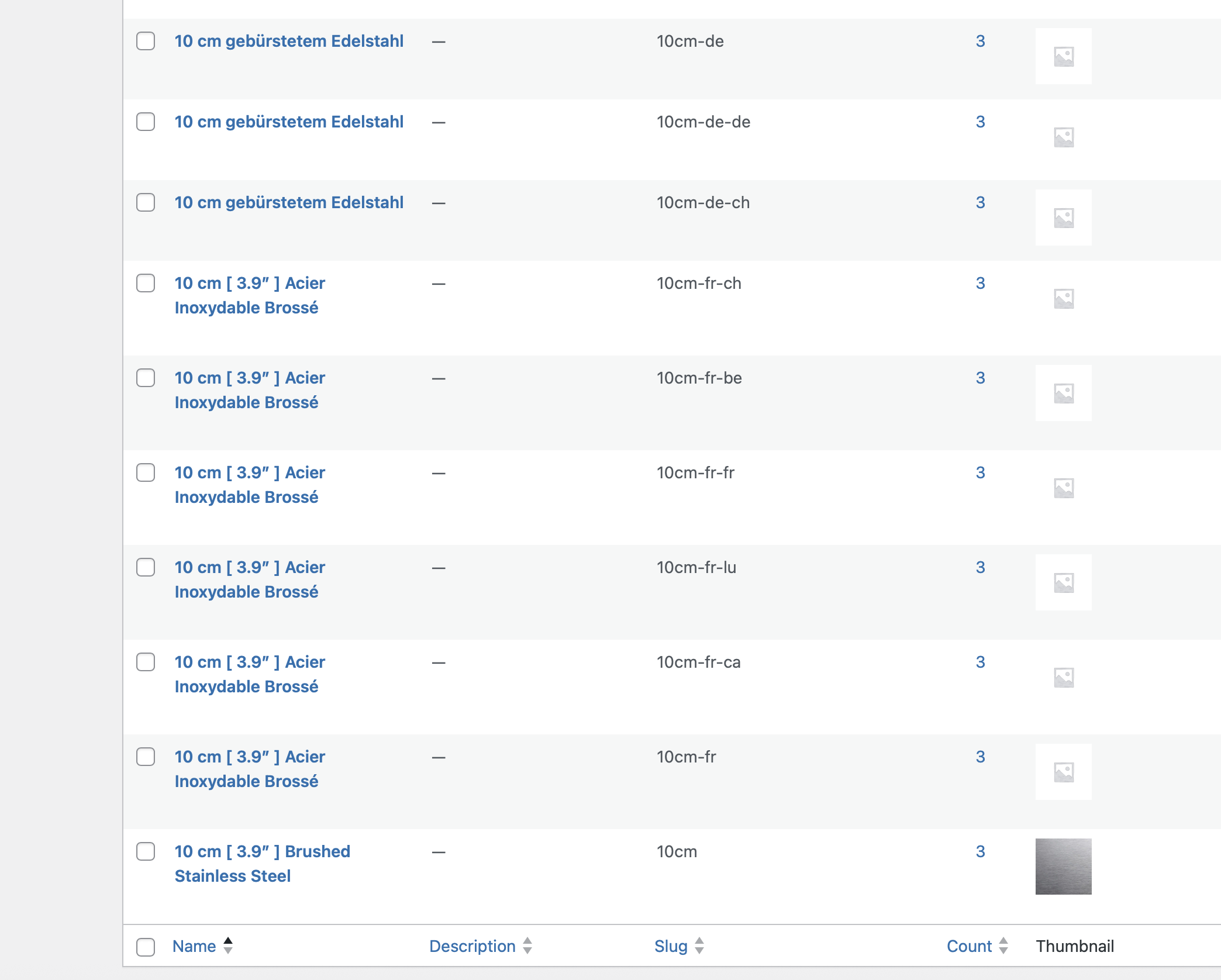Image resolution: width=1221 pixels, height=980 pixels.
Task: Click placeholder thumbnail icon in 10cm-fr-fr row
Action: [1063, 488]
